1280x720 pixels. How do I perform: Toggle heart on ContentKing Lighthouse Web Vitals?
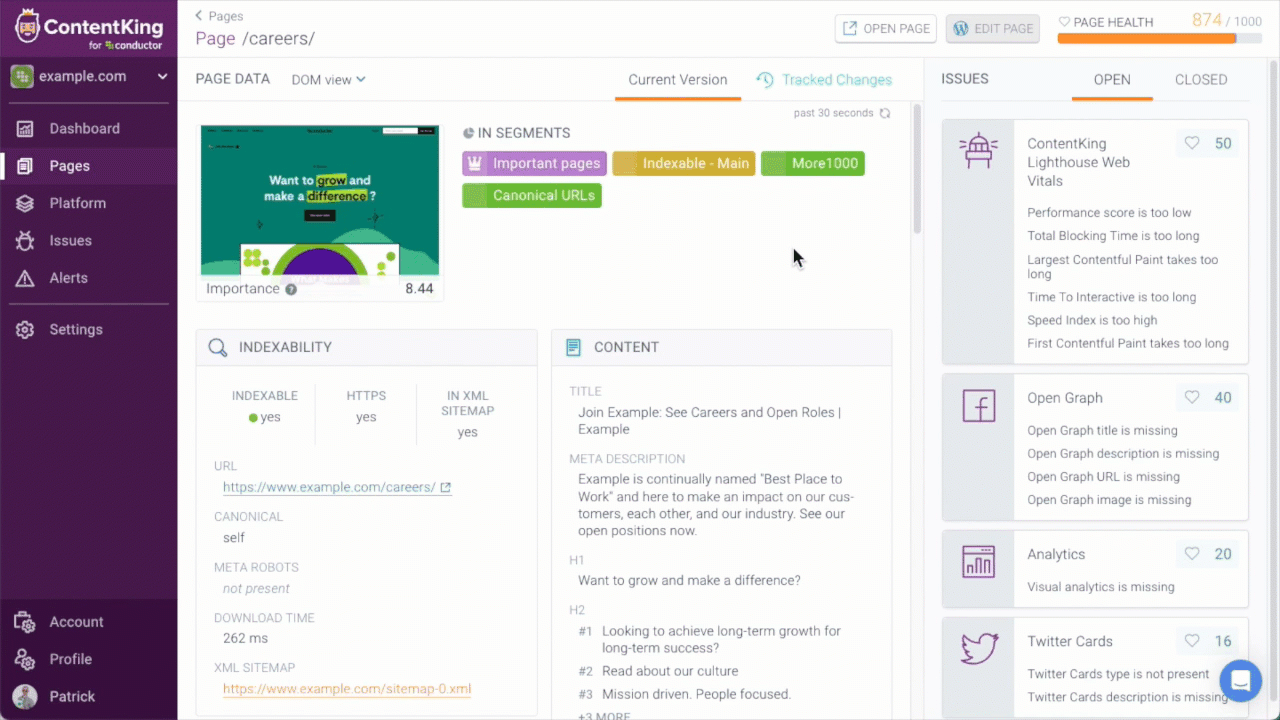coord(1192,144)
